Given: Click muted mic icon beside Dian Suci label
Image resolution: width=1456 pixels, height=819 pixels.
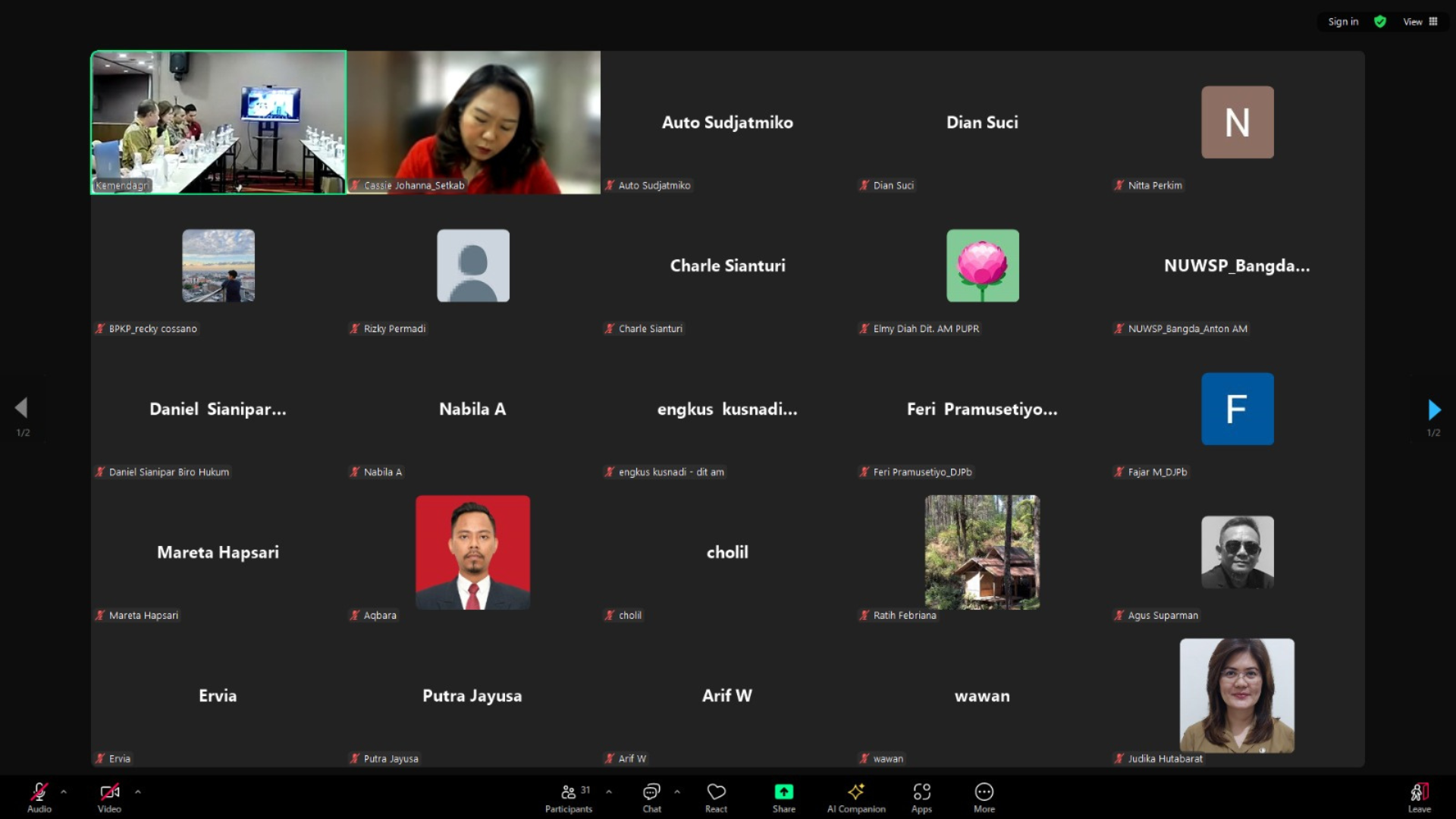Looking at the screenshot, I should point(864,185).
